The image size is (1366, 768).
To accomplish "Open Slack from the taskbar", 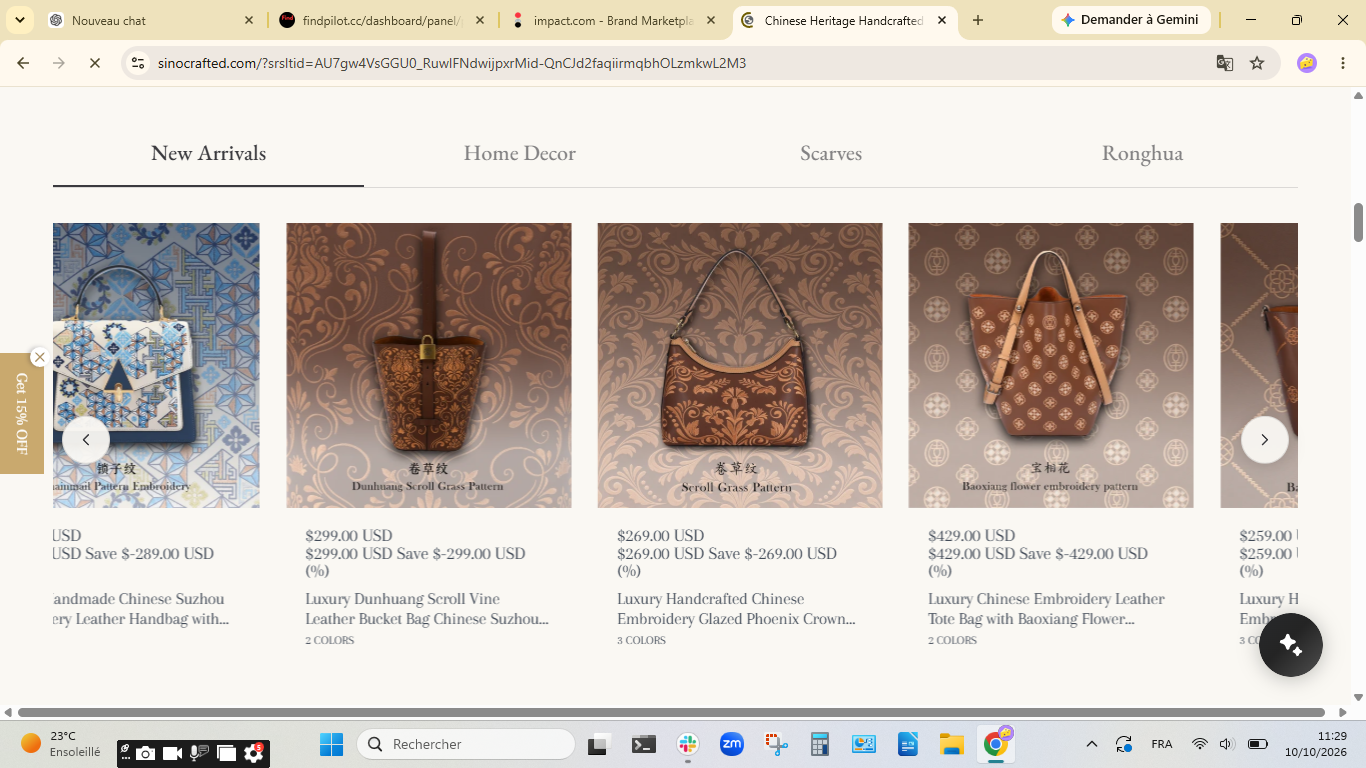I will (687, 744).
